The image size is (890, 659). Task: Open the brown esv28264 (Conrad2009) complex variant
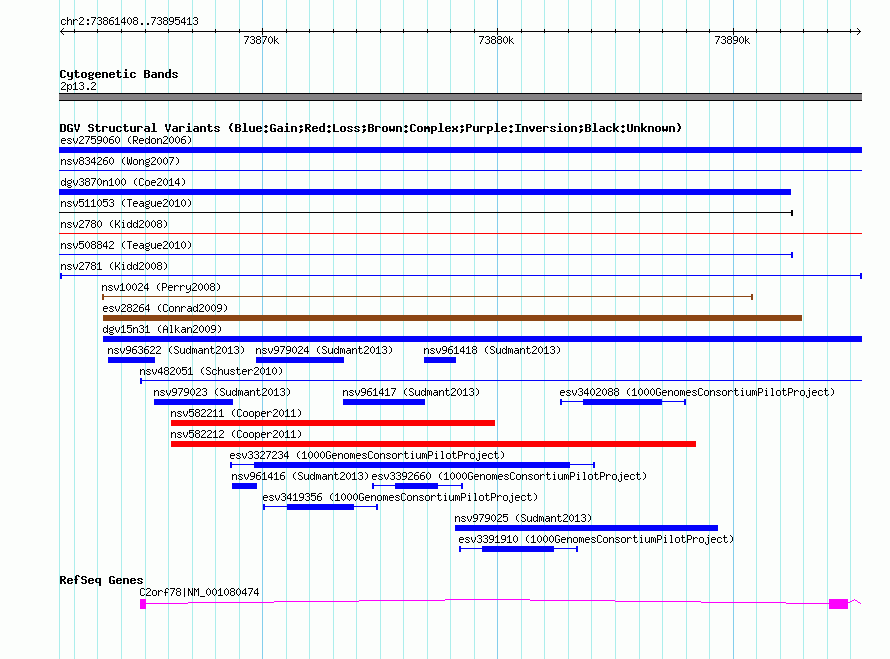(452, 318)
